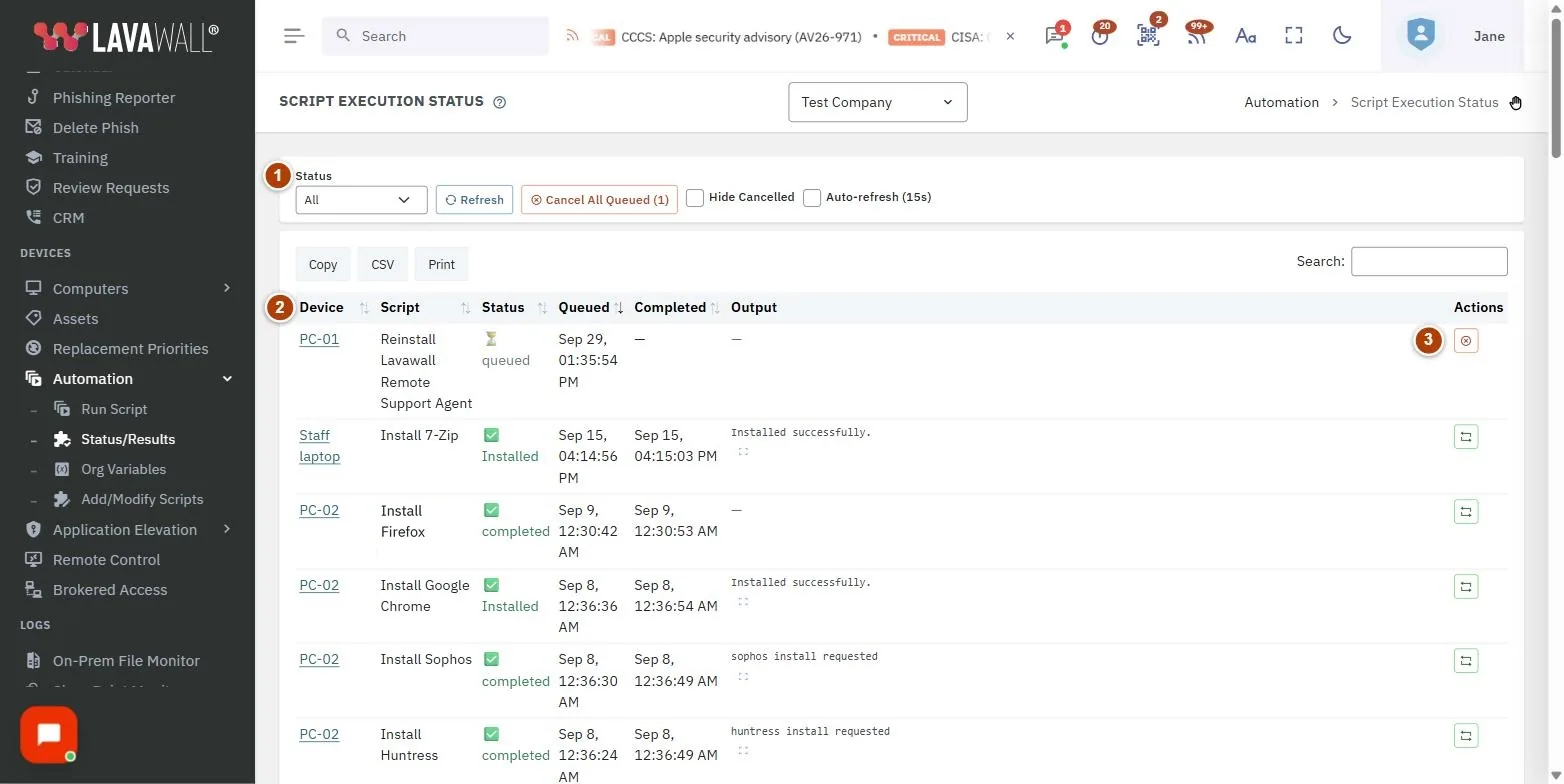Open chat messages icon with badge 1
Screen dimensions: 1564x784
point(1054,36)
